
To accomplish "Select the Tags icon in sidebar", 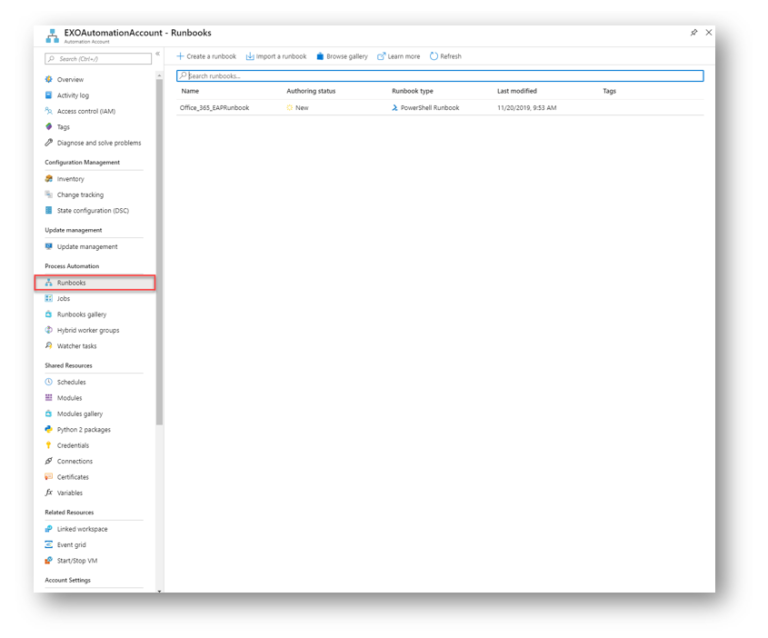I will [x=48, y=127].
